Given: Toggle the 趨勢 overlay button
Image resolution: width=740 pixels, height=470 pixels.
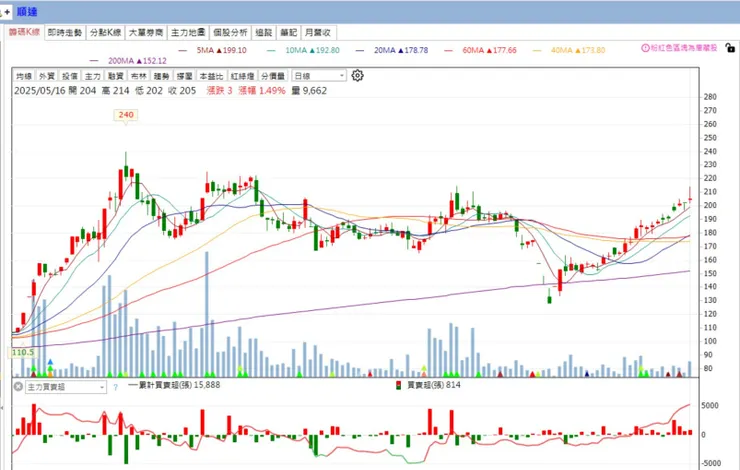Looking at the screenshot, I should click(161, 76).
